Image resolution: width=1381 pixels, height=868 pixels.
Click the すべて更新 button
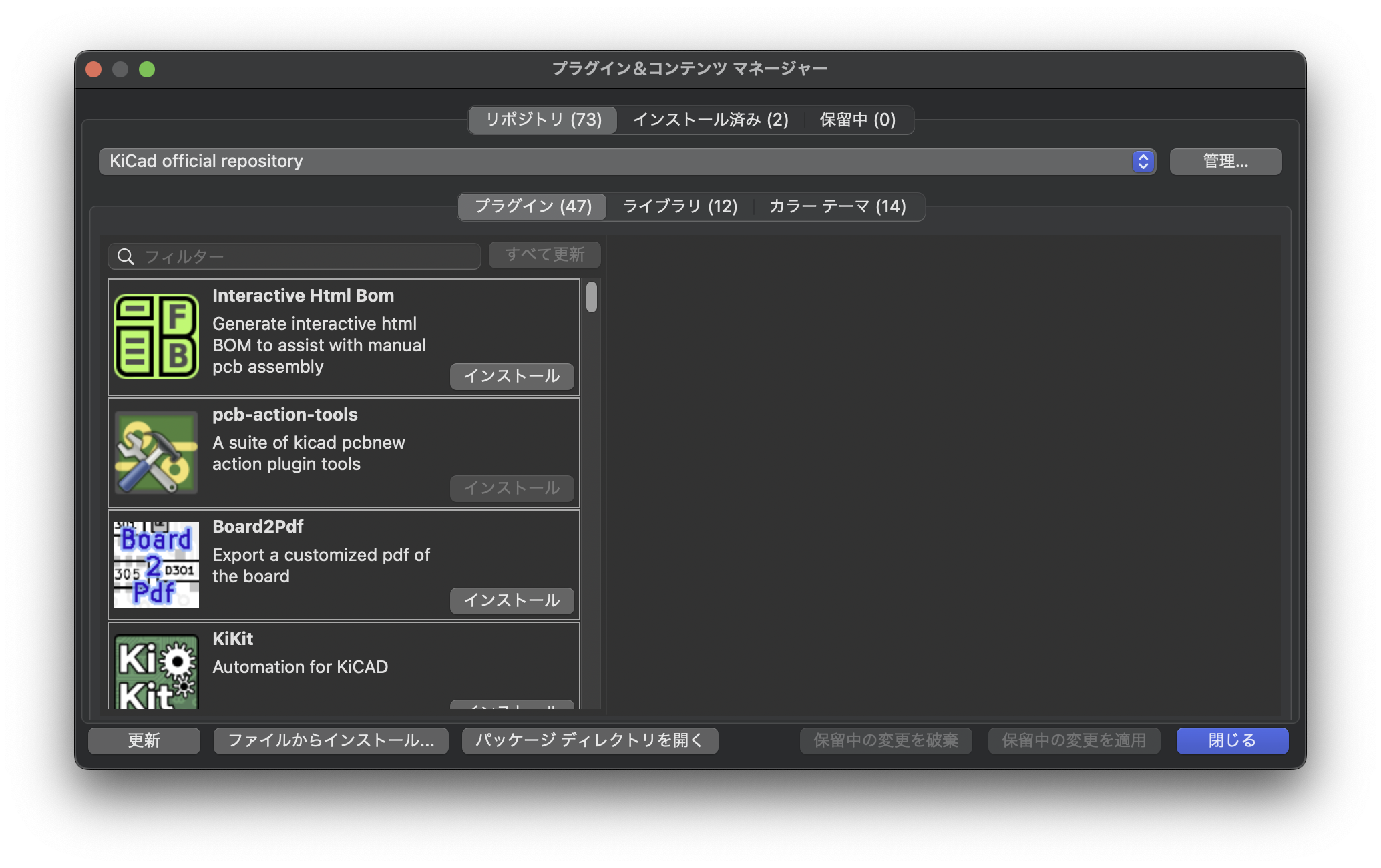coord(544,255)
